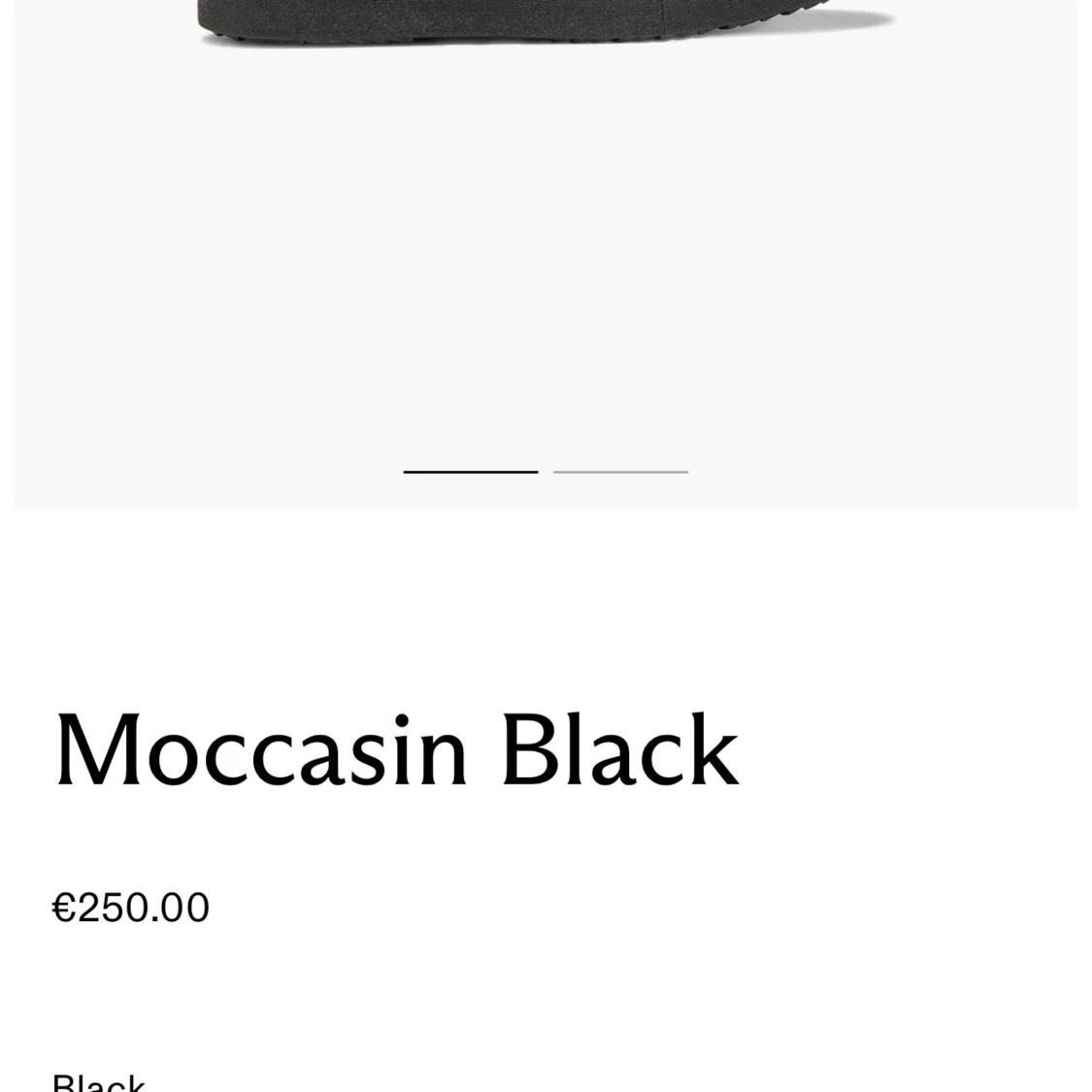The image size is (1092, 1092).
Task: Click the shoe's shadow near the toe
Action: coord(869,19)
